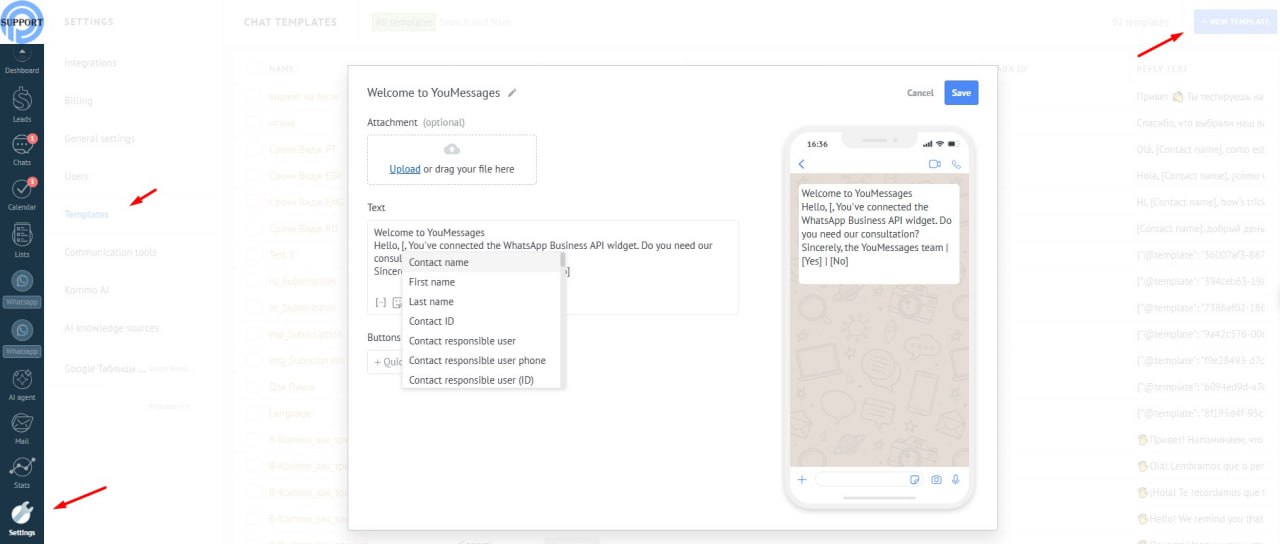Viewport: 1280px width, 544px height.
Task: Click the video call icon in phone preview
Action: (x=935, y=164)
